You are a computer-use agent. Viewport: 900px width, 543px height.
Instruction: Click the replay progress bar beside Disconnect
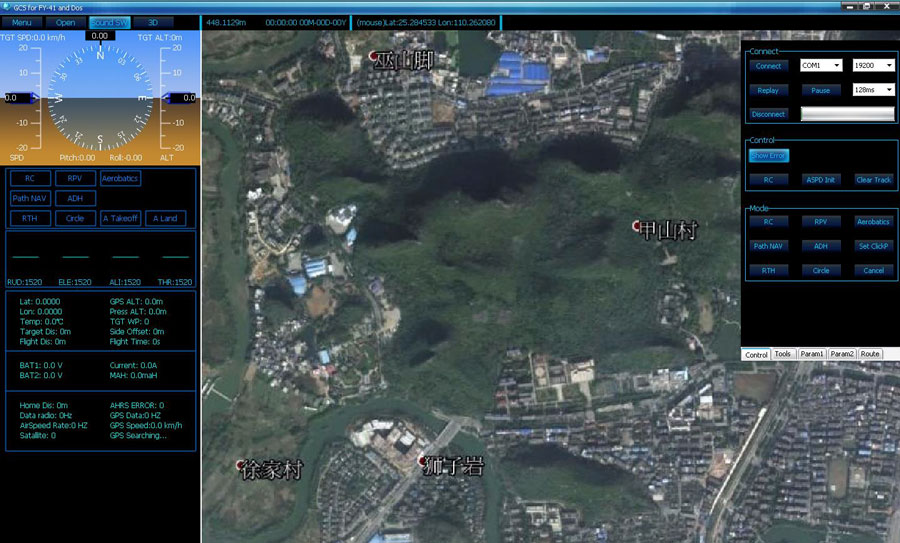[x=847, y=114]
